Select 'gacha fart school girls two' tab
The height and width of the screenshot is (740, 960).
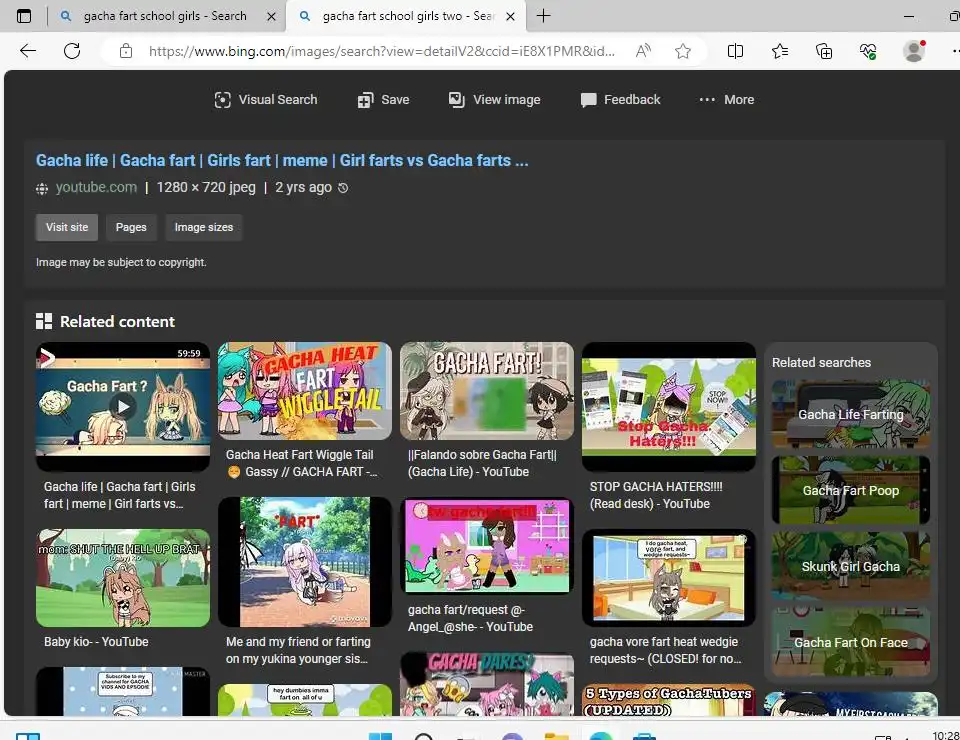point(405,16)
